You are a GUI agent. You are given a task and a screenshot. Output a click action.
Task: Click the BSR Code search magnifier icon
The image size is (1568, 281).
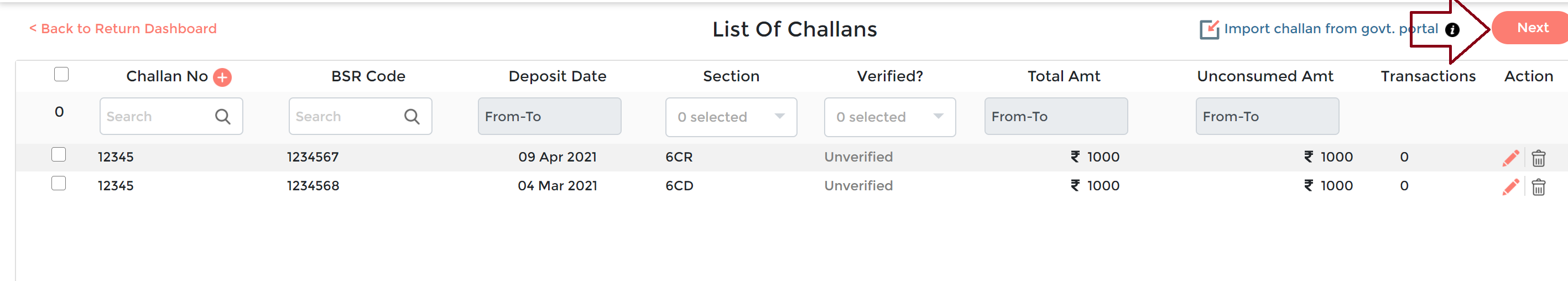click(x=412, y=116)
